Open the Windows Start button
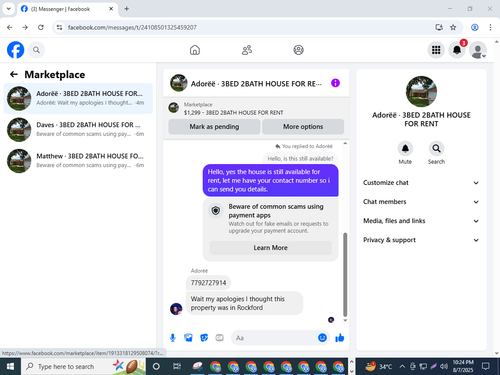 10,367
